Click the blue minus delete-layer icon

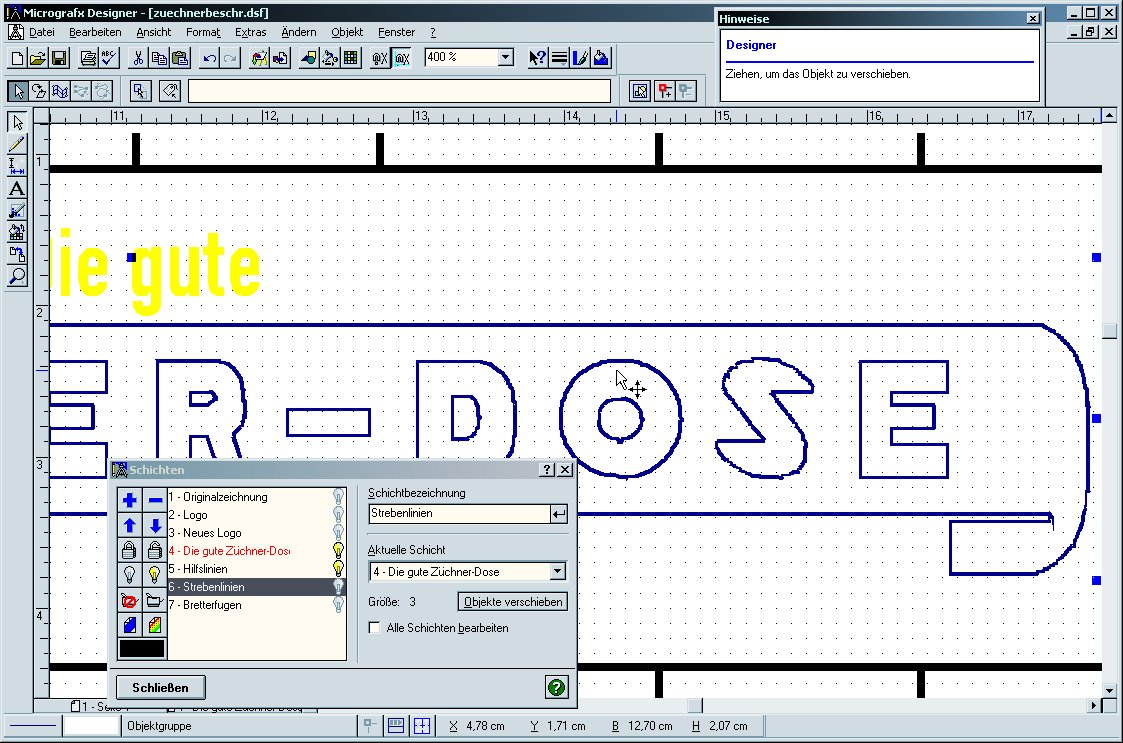point(155,500)
